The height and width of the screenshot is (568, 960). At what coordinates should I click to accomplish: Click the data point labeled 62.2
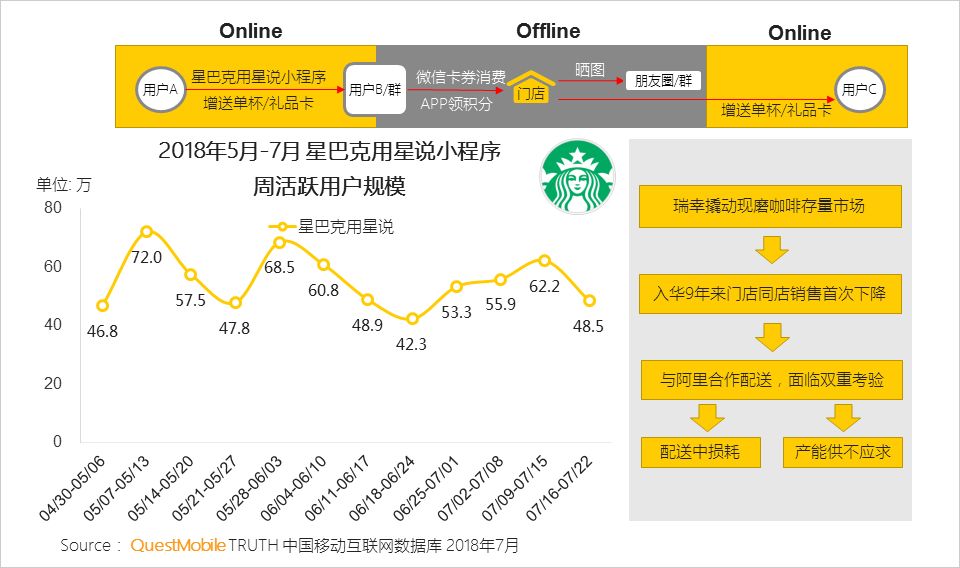pos(544,261)
